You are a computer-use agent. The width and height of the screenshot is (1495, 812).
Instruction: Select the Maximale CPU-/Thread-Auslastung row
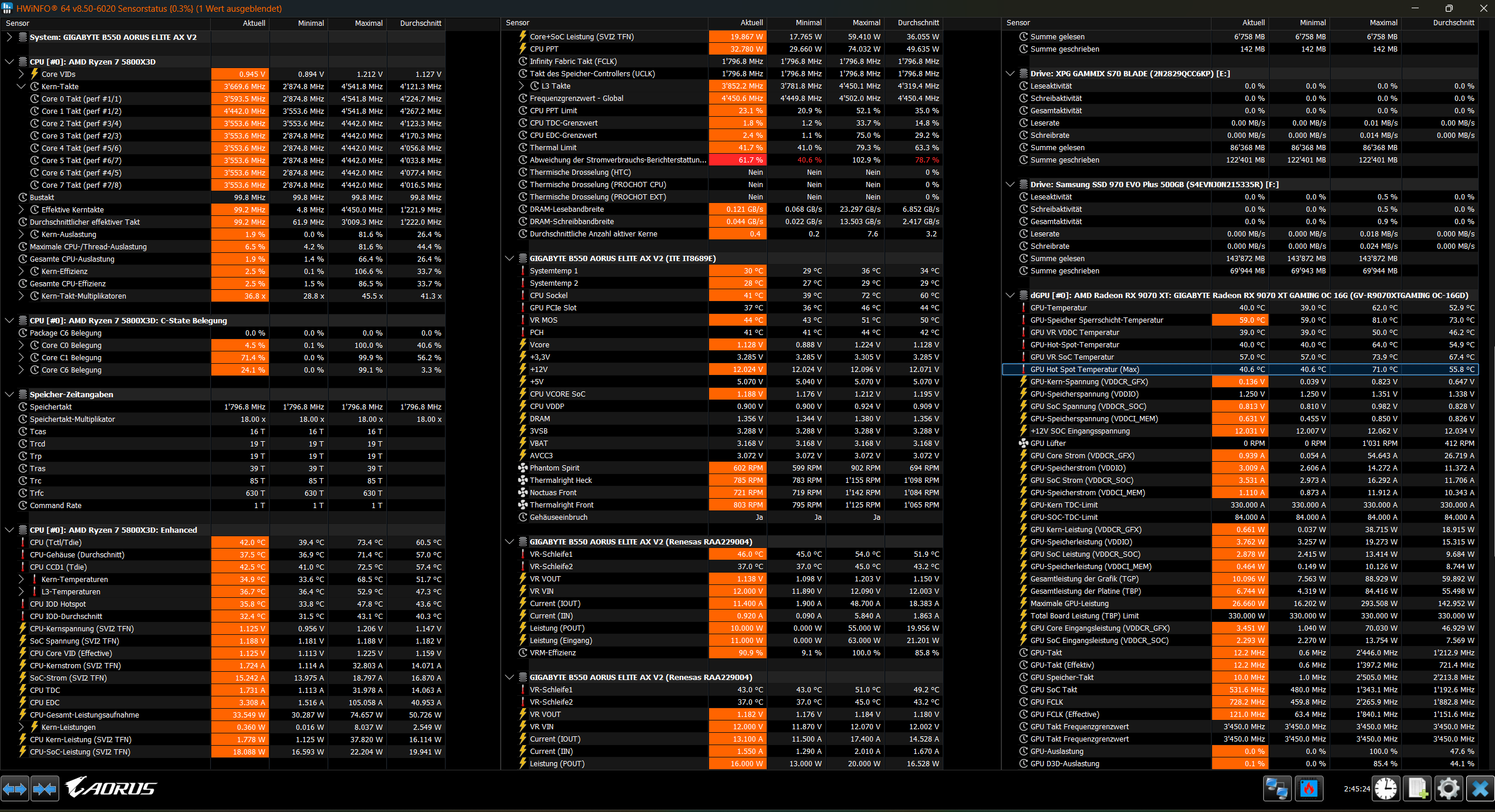coord(224,246)
